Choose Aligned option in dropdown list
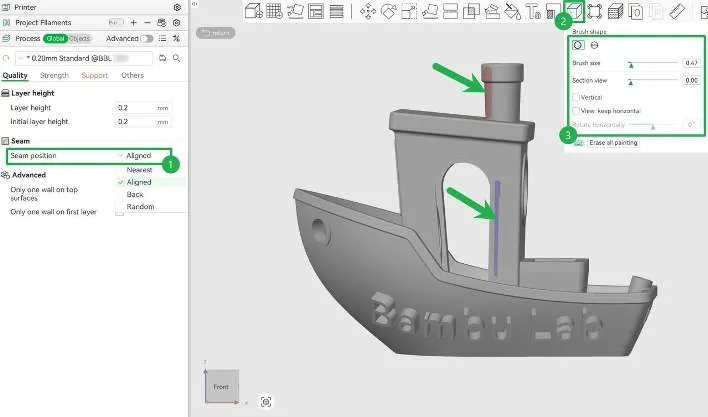Image resolution: width=708 pixels, height=417 pixels. point(139,182)
